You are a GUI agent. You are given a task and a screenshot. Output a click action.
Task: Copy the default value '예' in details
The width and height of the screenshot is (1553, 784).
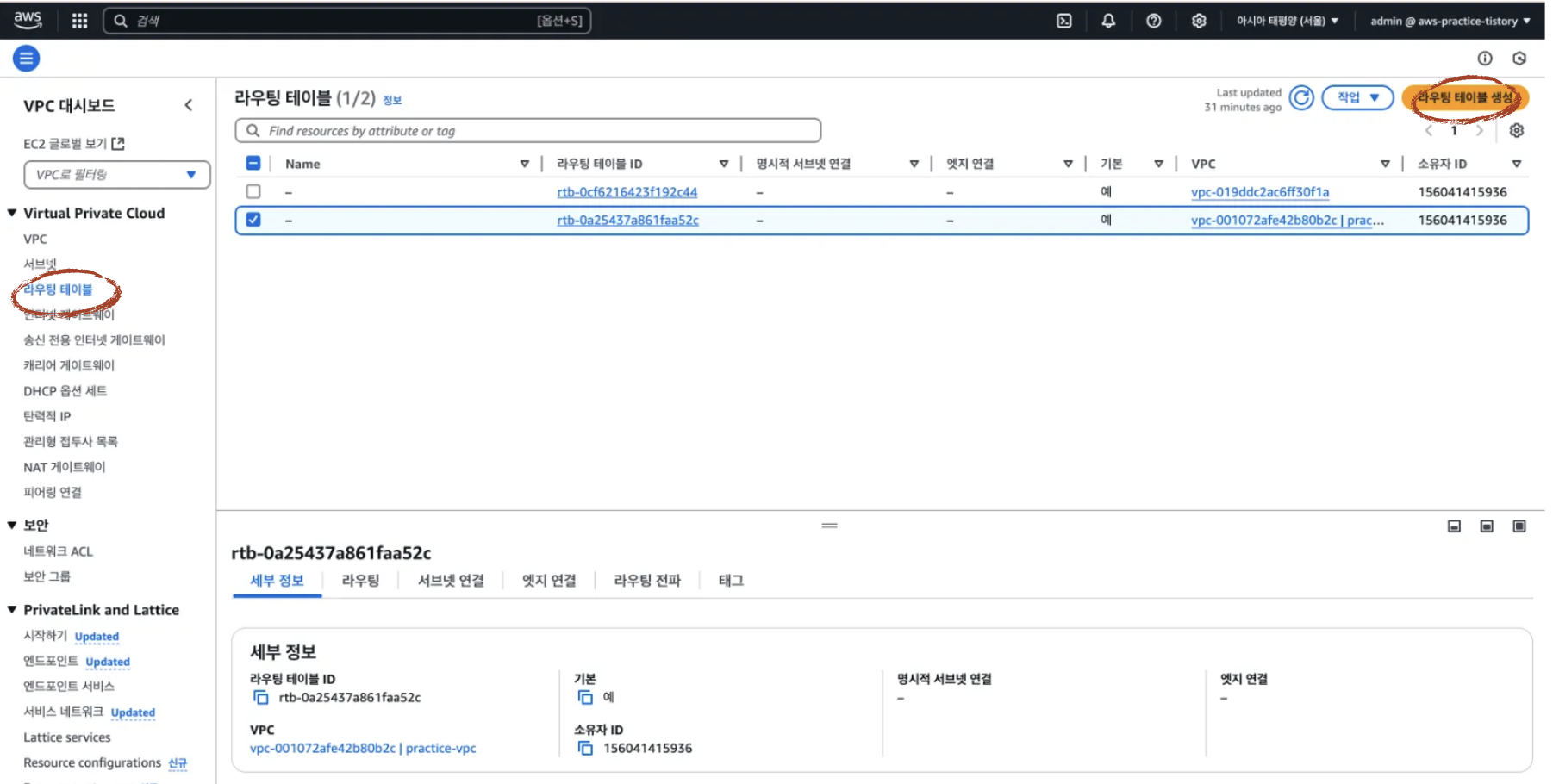click(x=585, y=697)
